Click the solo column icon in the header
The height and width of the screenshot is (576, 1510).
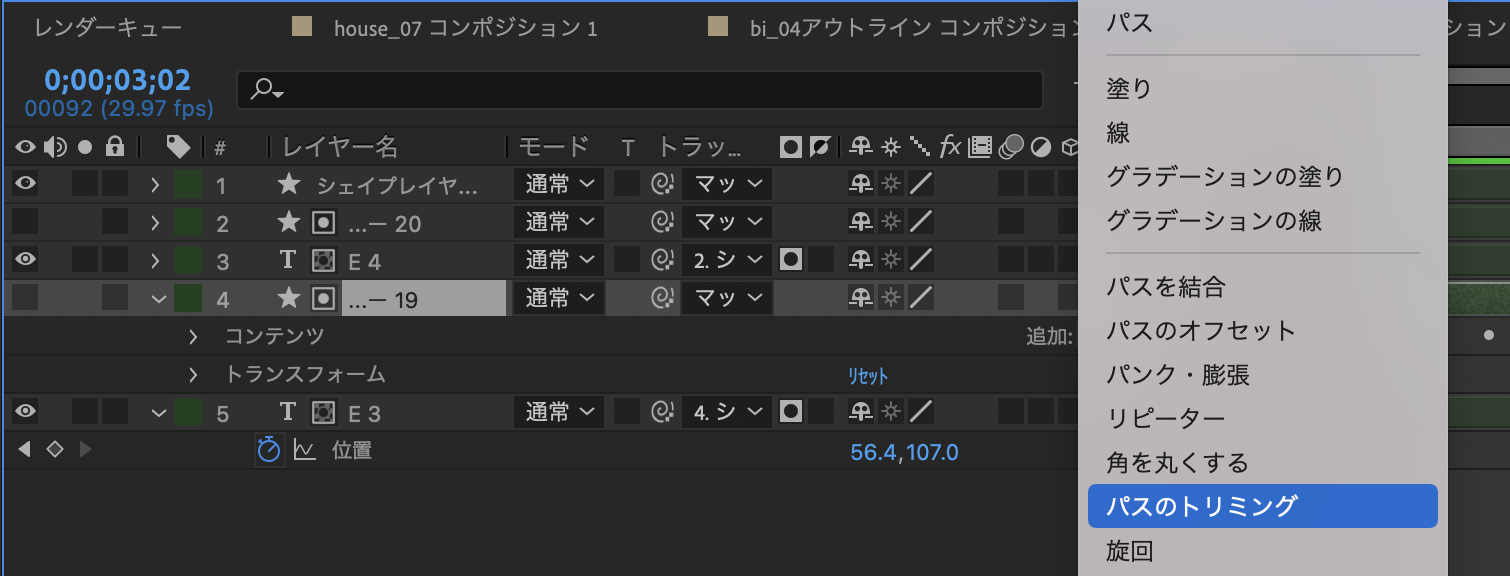pos(85,147)
